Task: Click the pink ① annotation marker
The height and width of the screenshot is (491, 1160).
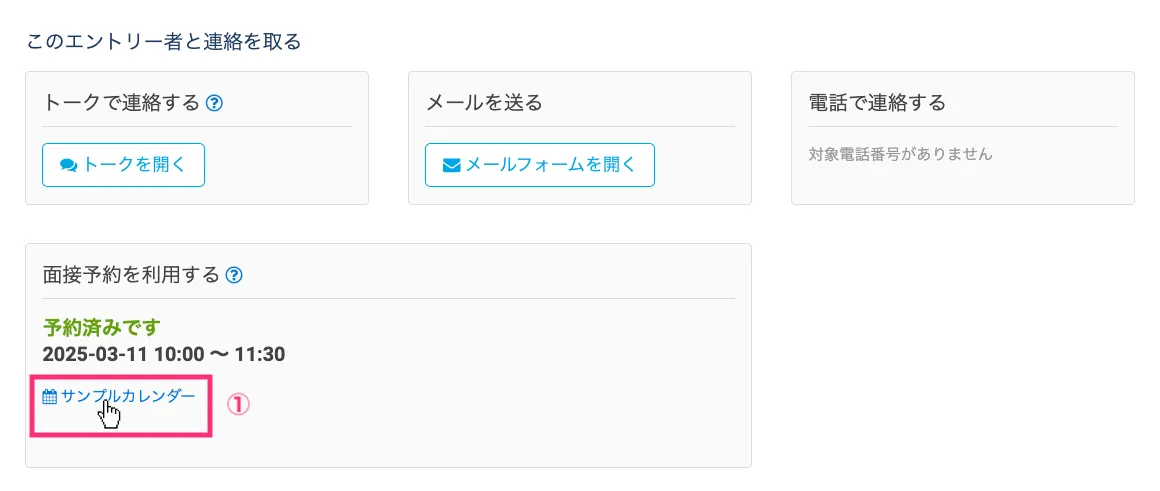Action: coord(237,404)
